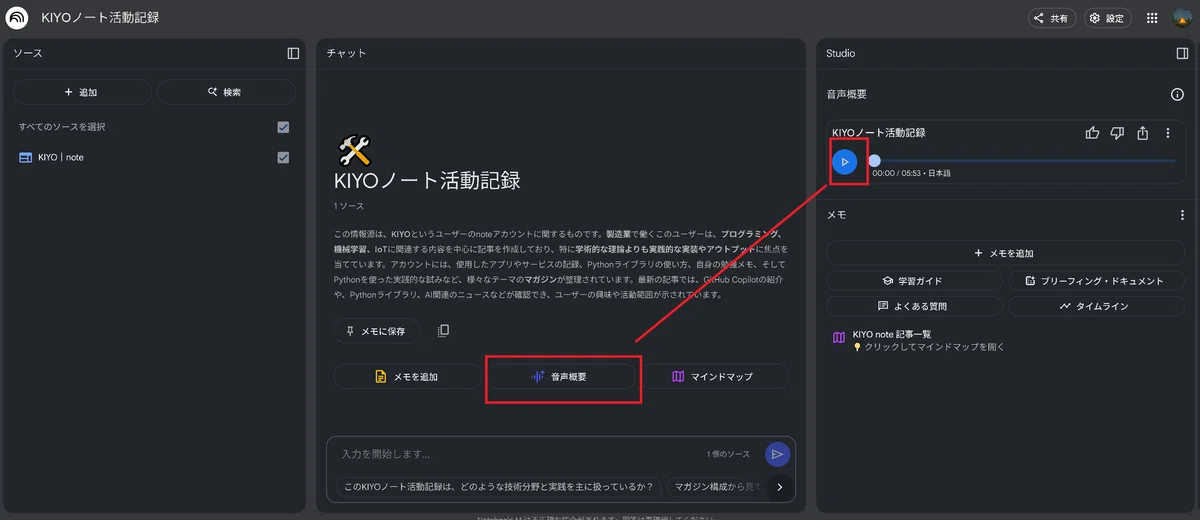Like the audio overview with thumbs up

click(1093, 133)
